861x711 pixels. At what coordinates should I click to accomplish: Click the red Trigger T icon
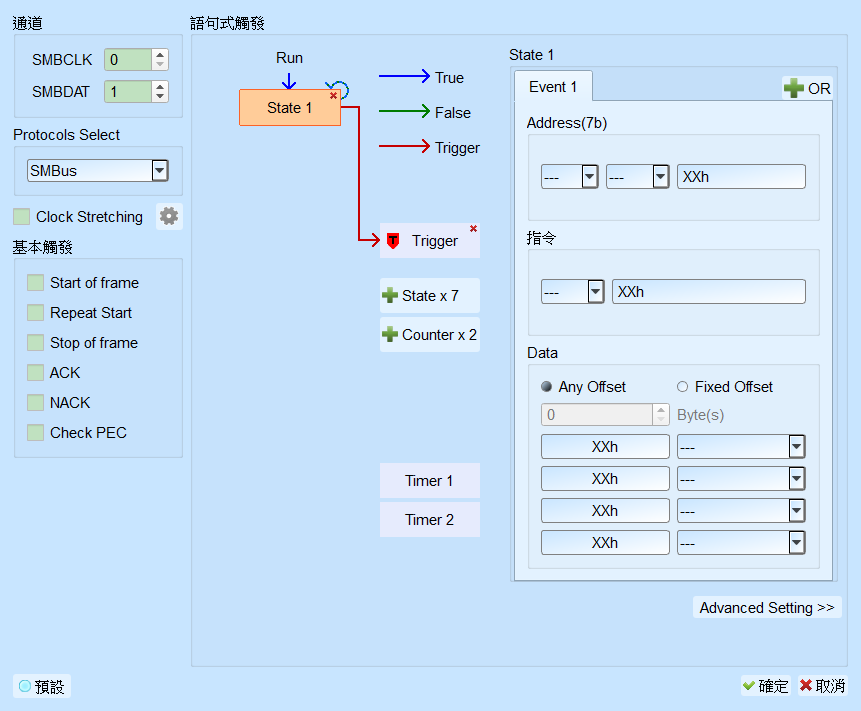[x=393, y=240]
